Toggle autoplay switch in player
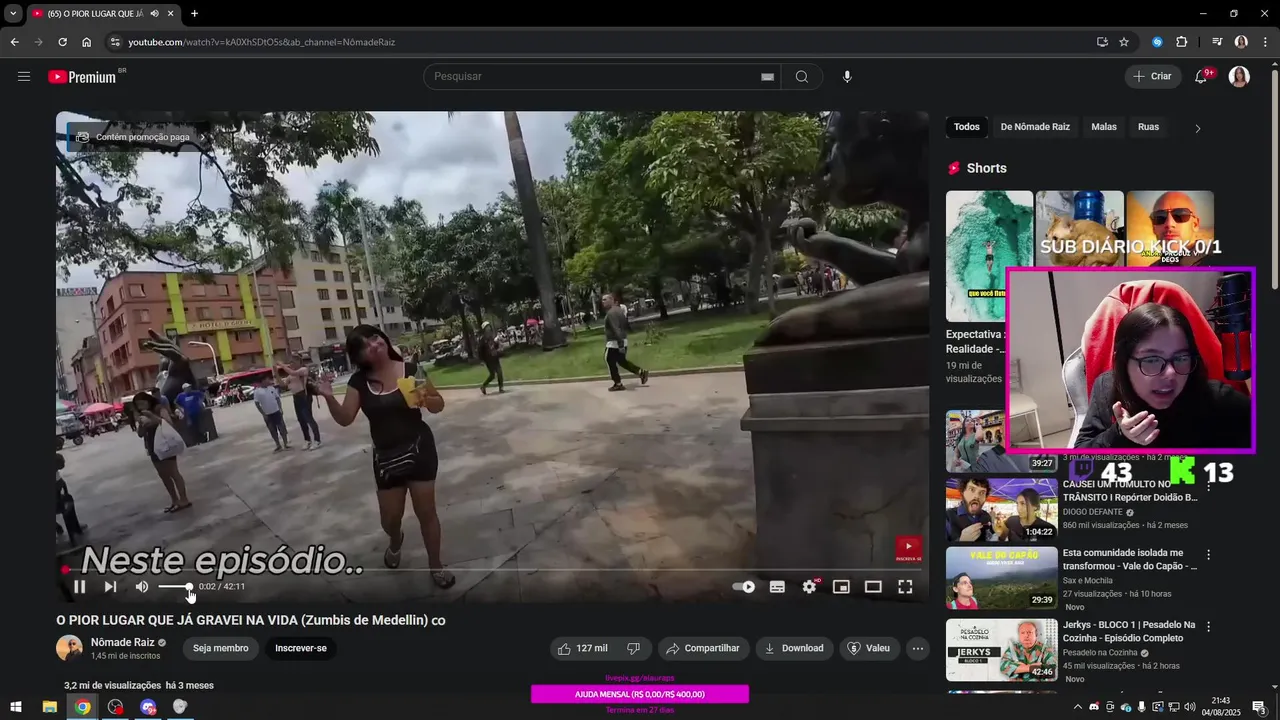The width and height of the screenshot is (1280, 720). [743, 587]
